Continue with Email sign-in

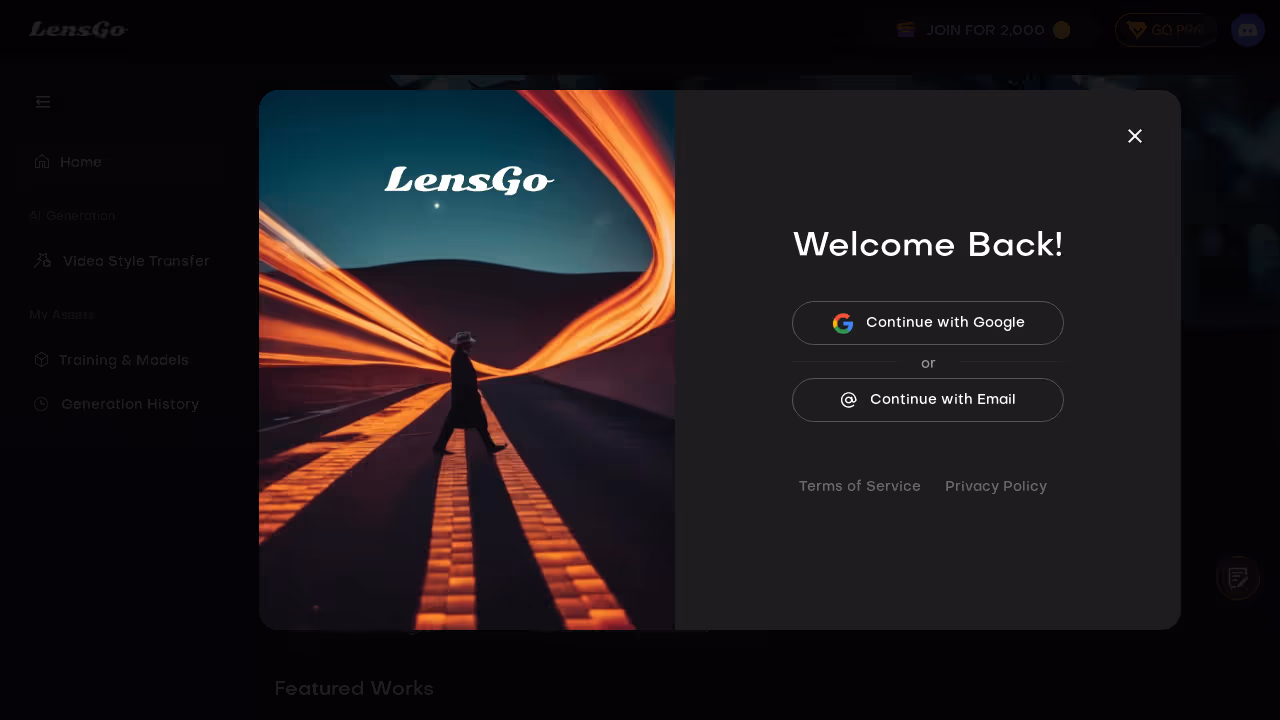coord(928,400)
